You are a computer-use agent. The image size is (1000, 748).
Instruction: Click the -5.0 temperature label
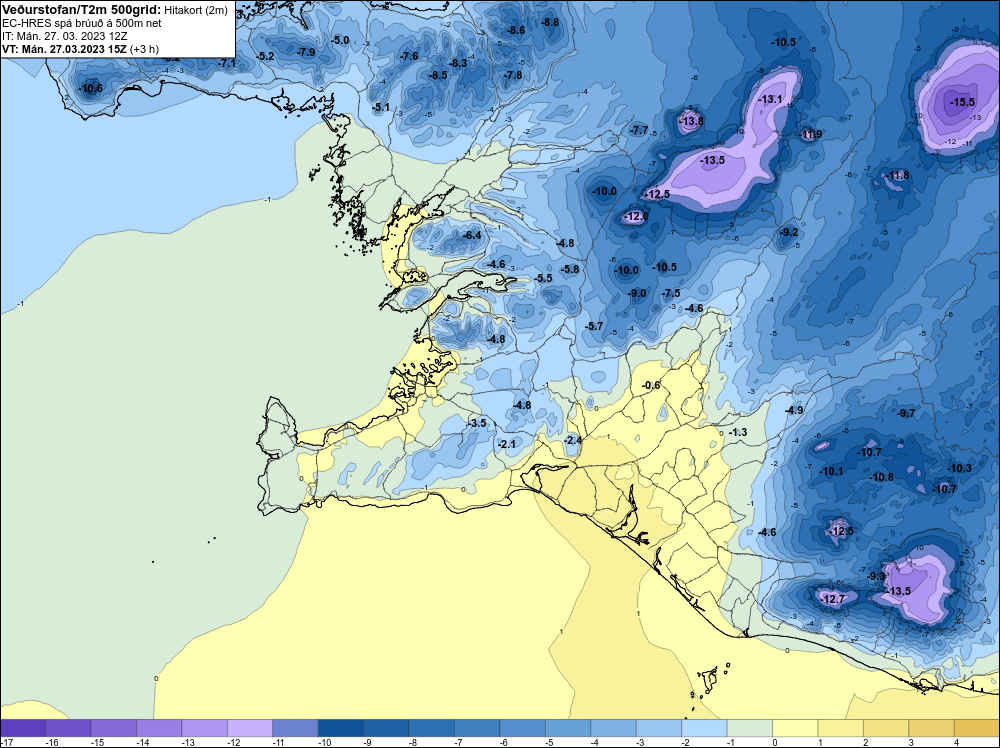tap(340, 40)
